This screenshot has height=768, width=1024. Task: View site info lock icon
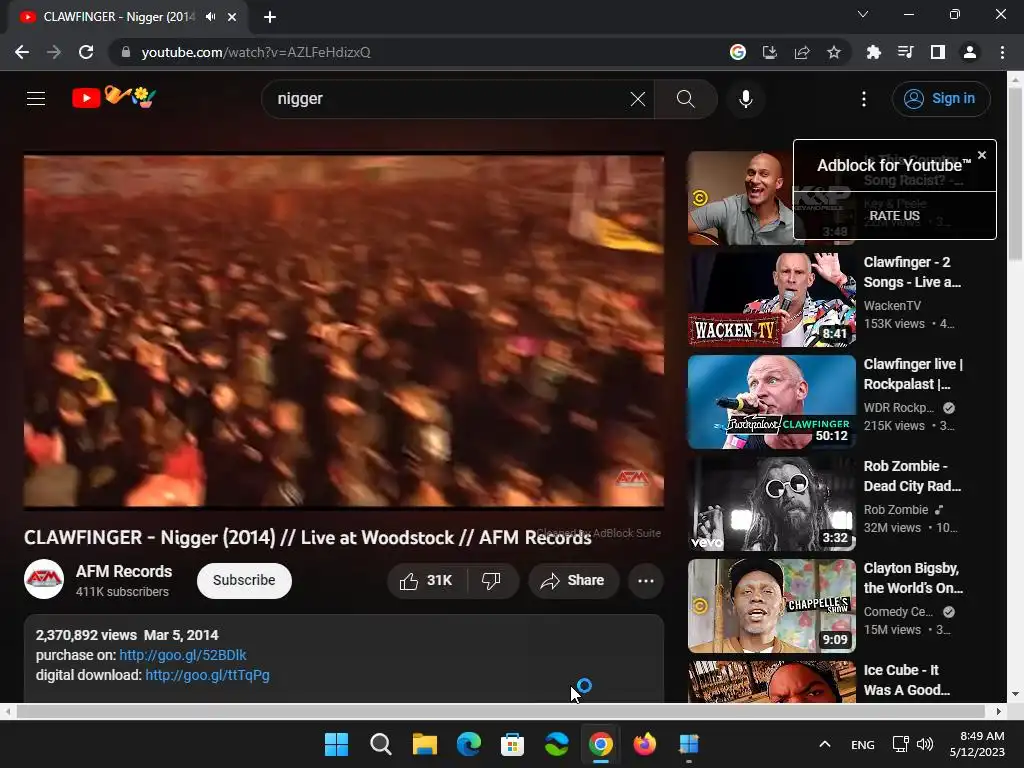(126, 52)
